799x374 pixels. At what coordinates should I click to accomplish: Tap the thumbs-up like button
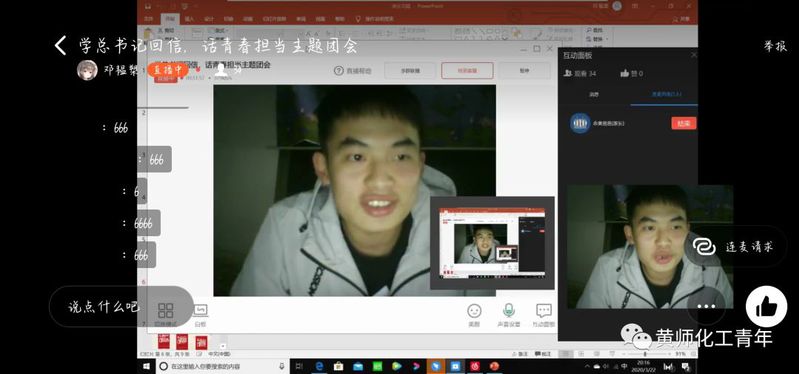pos(766,306)
